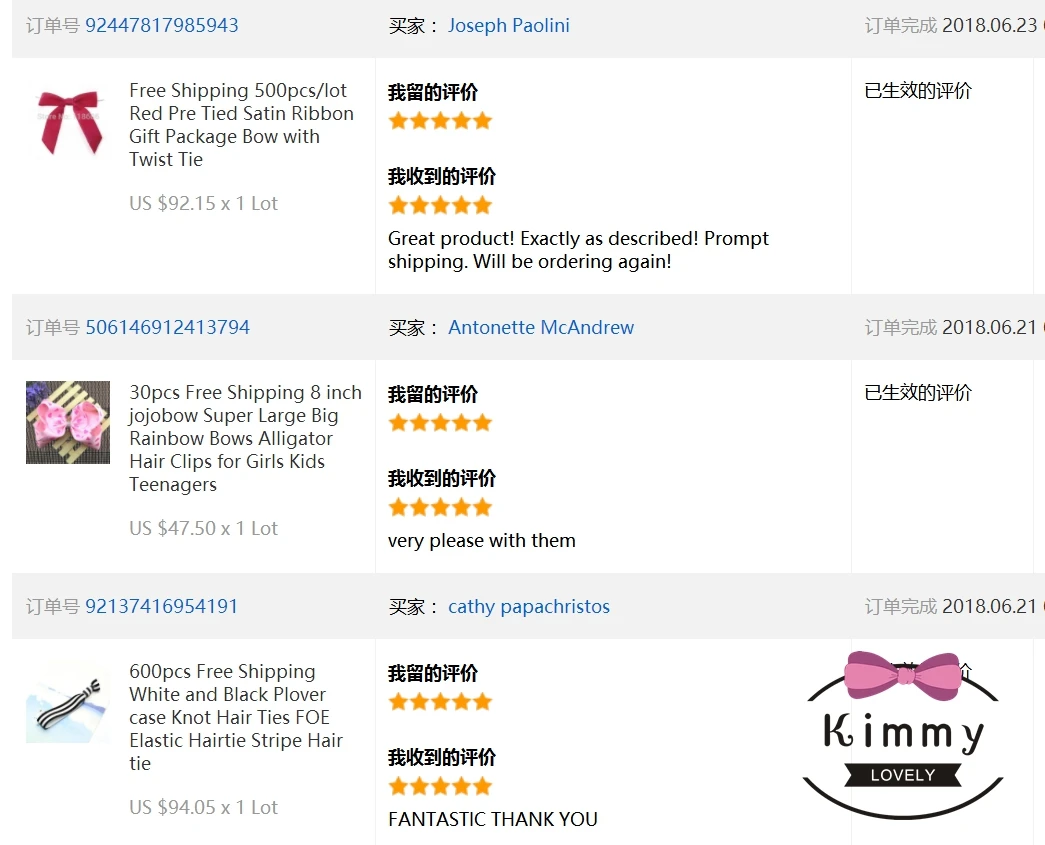The width and height of the screenshot is (1045, 845).
Task: Open order number 92137416954191
Action: pyautogui.click(x=162, y=607)
